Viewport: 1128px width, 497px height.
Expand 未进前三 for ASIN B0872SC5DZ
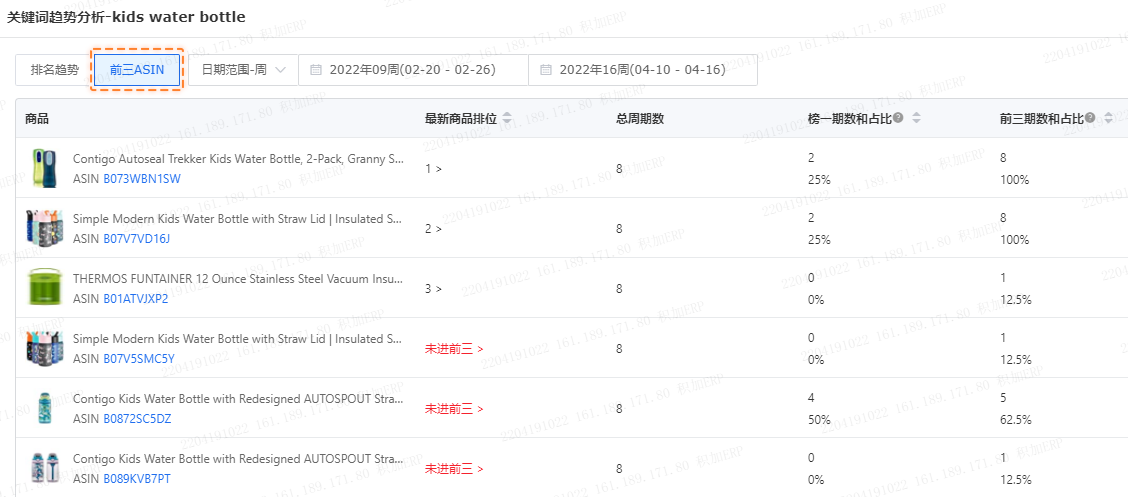click(454, 409)
